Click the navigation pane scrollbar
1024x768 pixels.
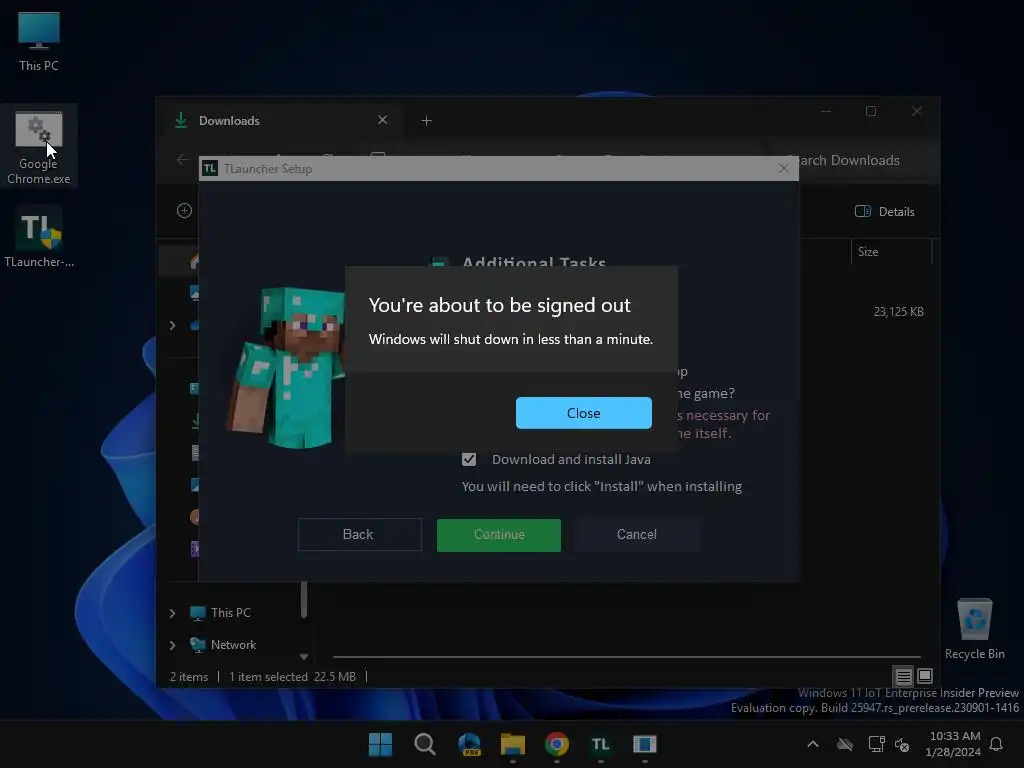coord(304,599)
